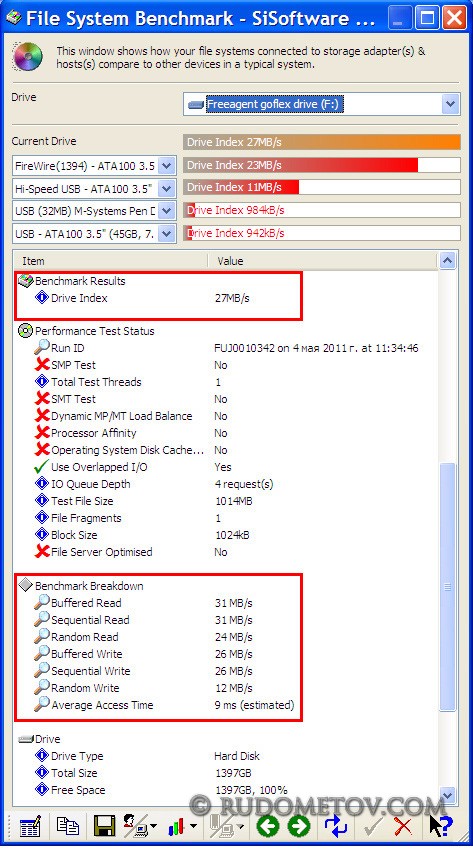Click the context help cursor icon
This screenshot has width=473, height=850.
pos(440,826)
